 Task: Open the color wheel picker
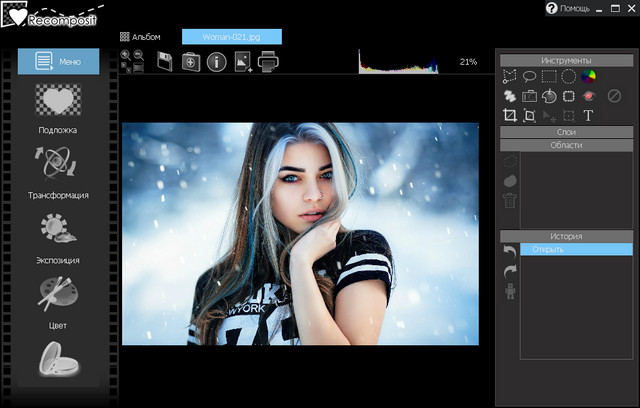(x=588, y=76)
